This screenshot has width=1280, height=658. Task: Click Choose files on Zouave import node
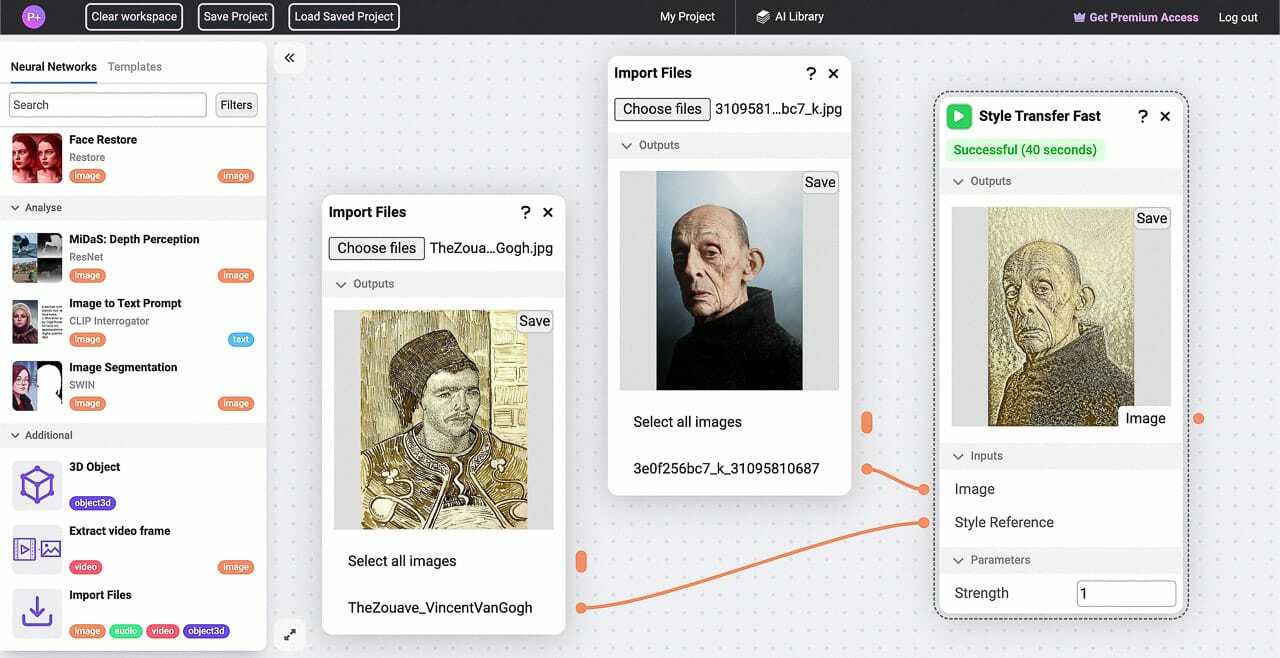[377, 248]
